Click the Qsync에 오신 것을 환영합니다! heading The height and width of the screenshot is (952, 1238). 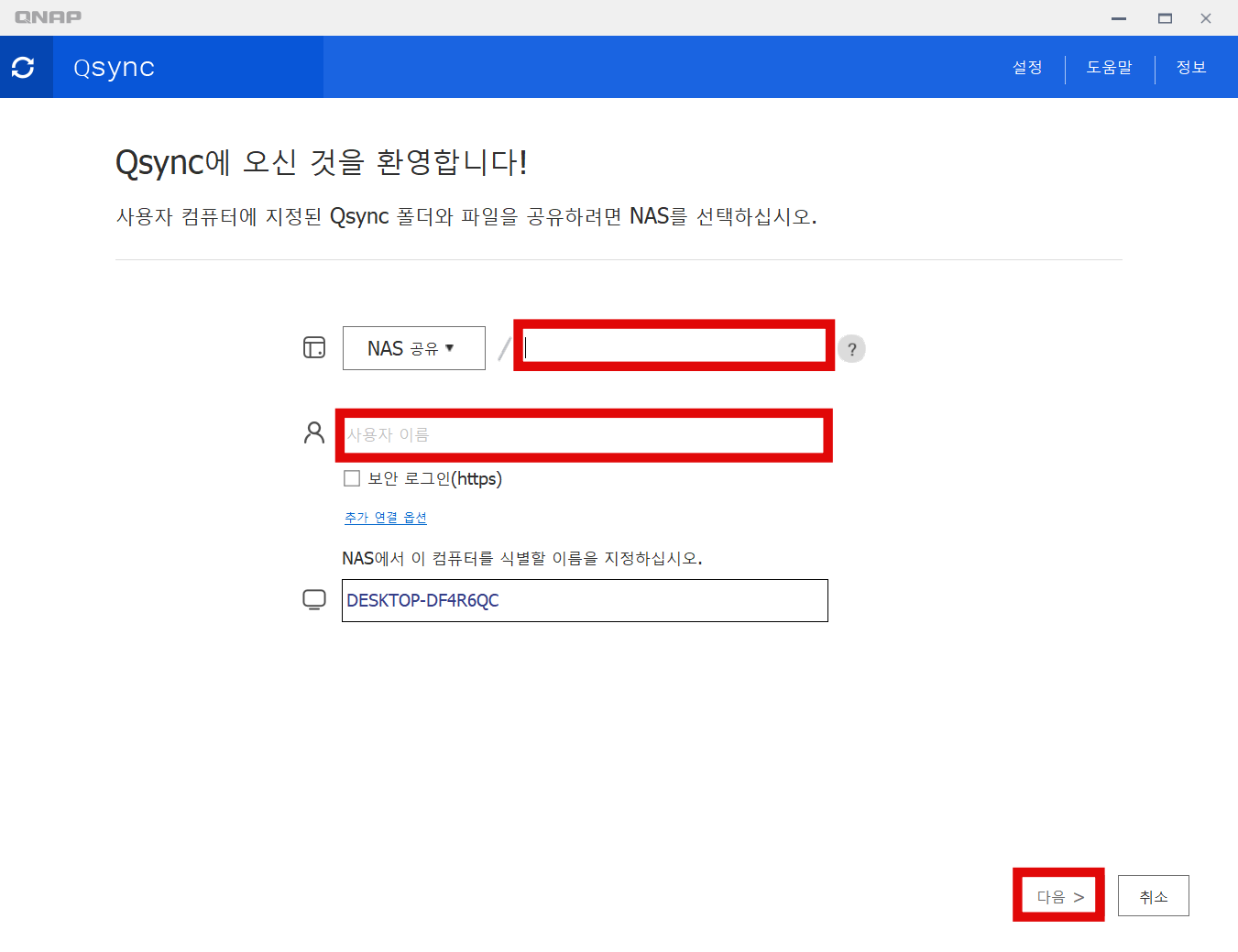(x=321, y=162)
